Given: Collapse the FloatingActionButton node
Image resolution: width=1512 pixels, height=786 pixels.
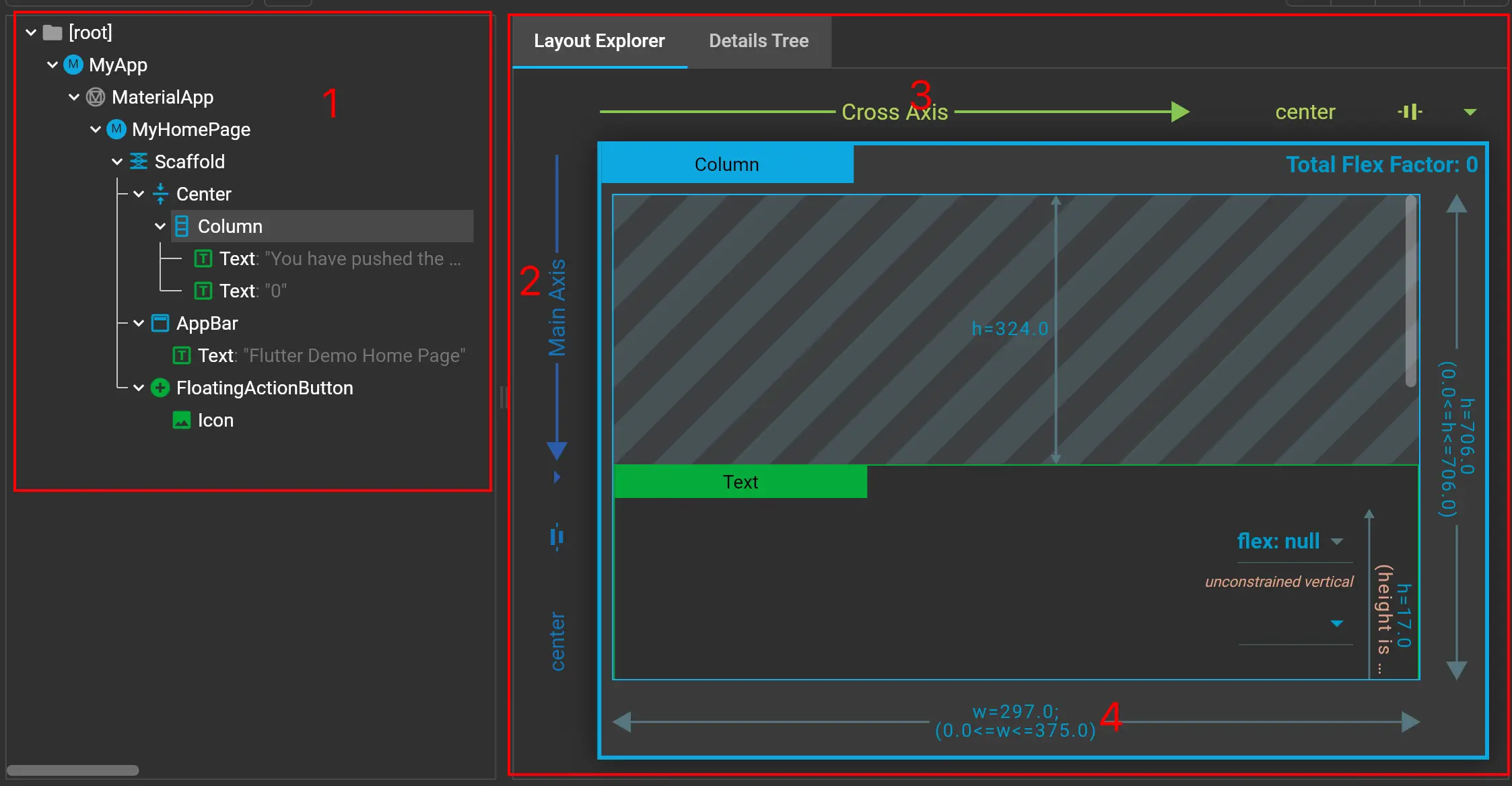Looking at the screenshot, I should (139, 388).
